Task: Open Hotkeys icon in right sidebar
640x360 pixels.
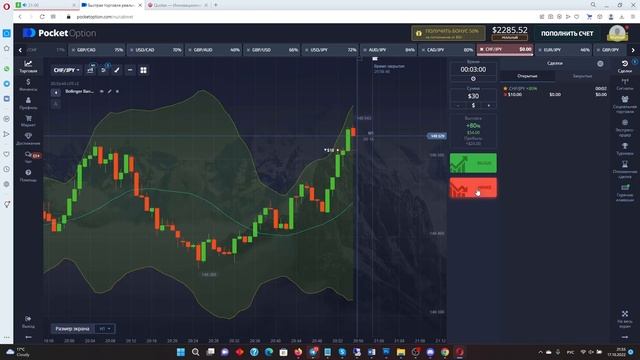Action: click(624, 192)
